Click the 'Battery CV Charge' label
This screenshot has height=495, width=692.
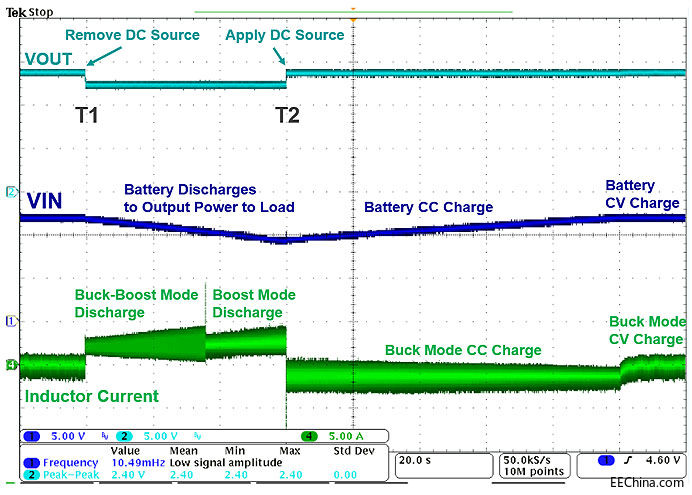642,194
